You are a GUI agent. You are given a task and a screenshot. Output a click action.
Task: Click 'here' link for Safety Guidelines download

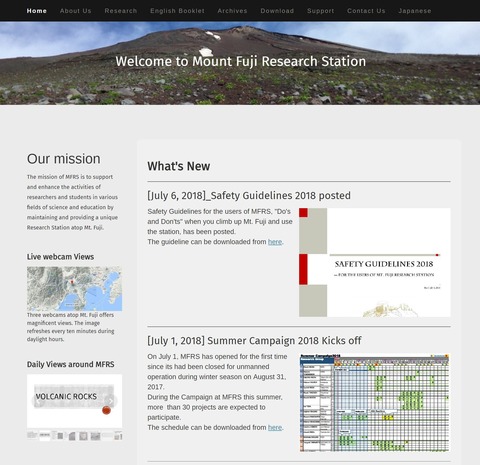pos(275,242)
